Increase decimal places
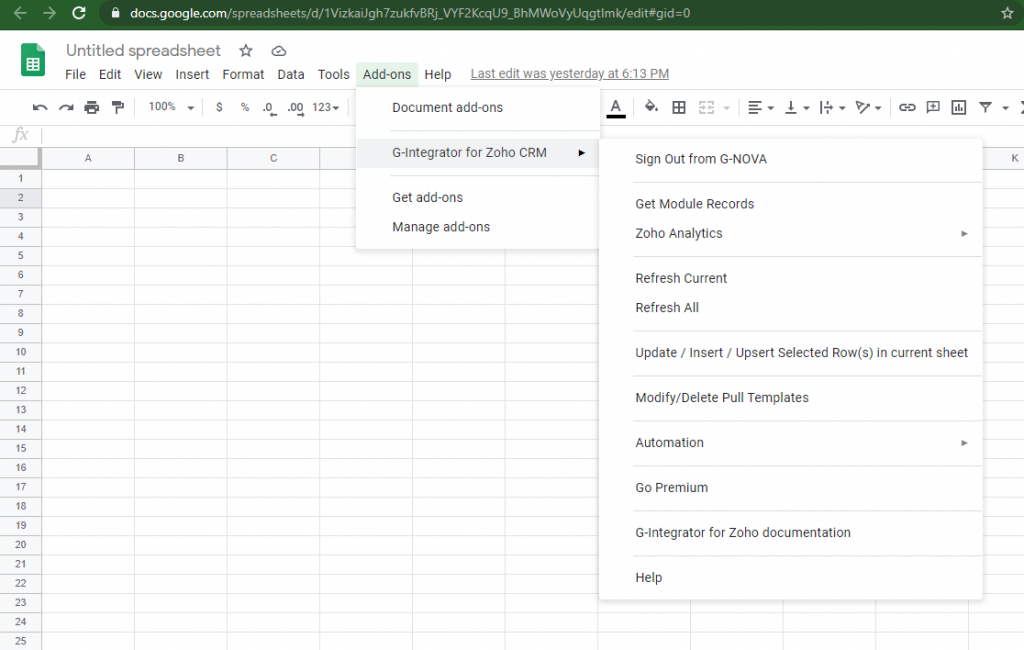The height and width of the screenshot is (650, 1024). click(x=296, y=108)
